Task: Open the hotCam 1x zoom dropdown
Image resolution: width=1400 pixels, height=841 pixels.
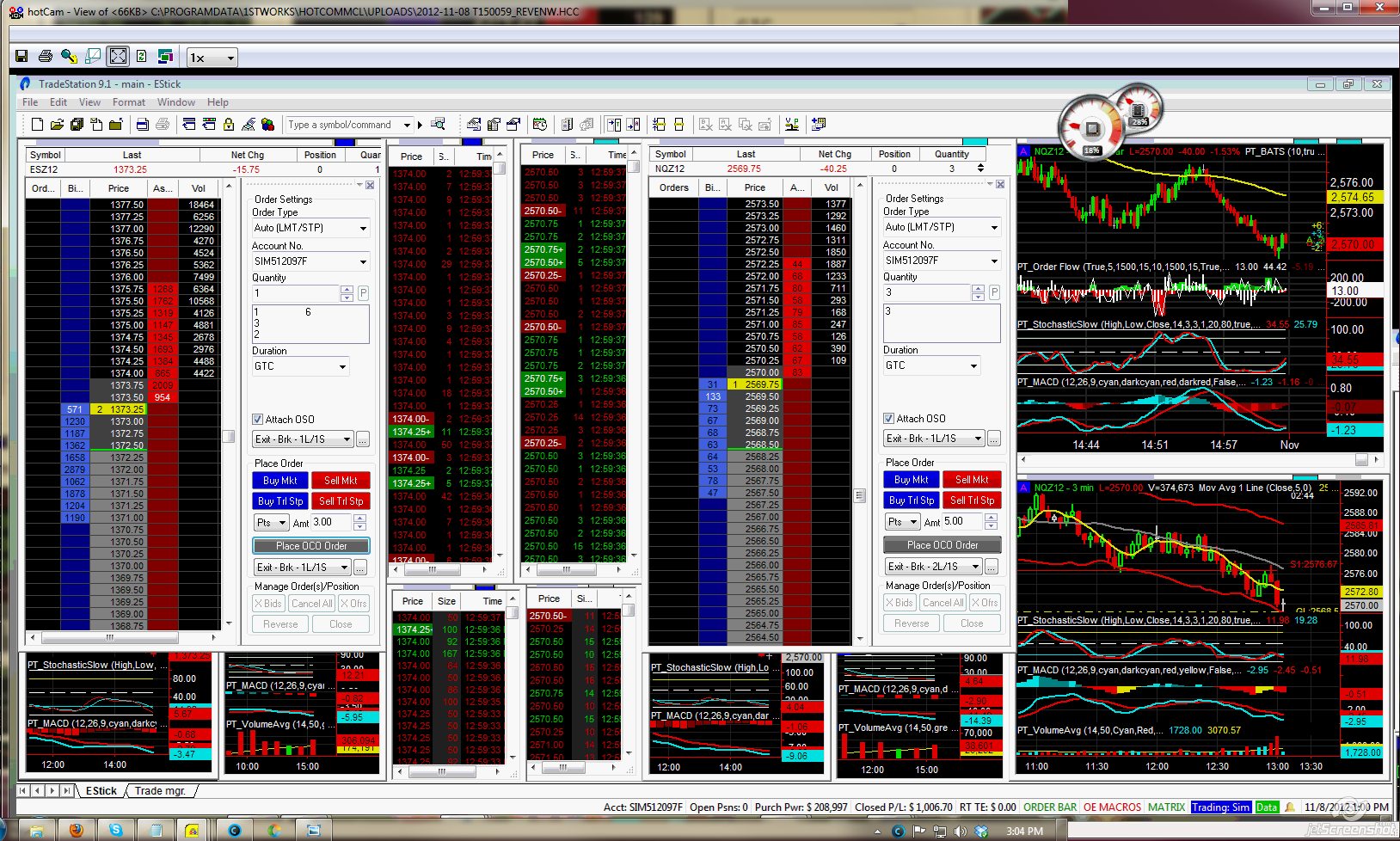Action: click(212, 58)
